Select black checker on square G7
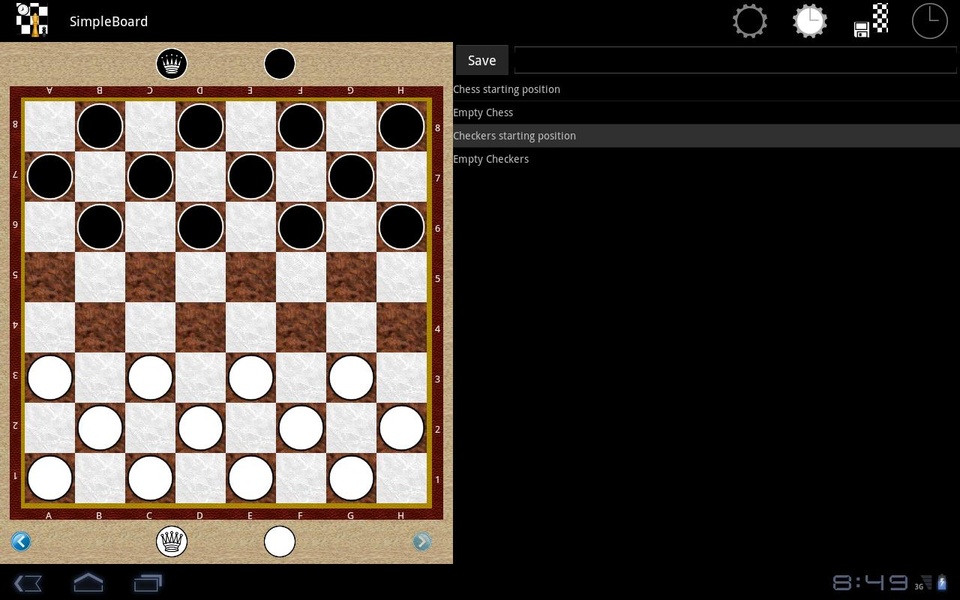 (x=351, y=176)
